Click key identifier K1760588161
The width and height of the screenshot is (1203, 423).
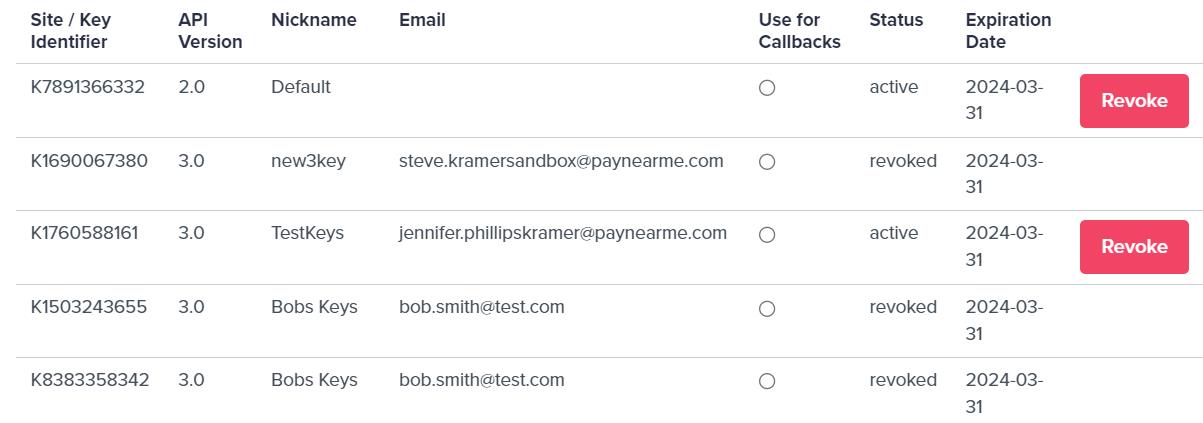pyautogui.click(x=84, y=233)
